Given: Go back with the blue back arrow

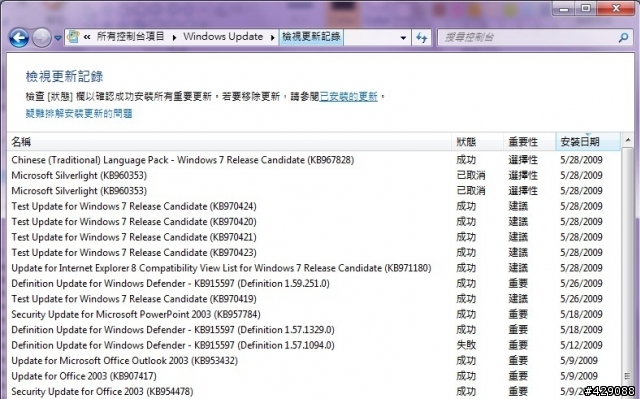Looking at the screenshot, I should click(19, 38).
